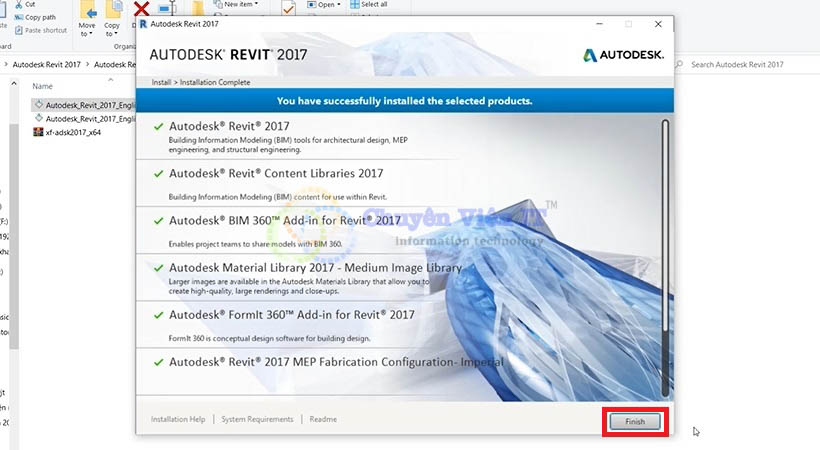The height and width of the screenshot is (450, 820).
Task: Click the green checkmark beside FormIt 360 Add-in
Action: (x=158, y=315)
